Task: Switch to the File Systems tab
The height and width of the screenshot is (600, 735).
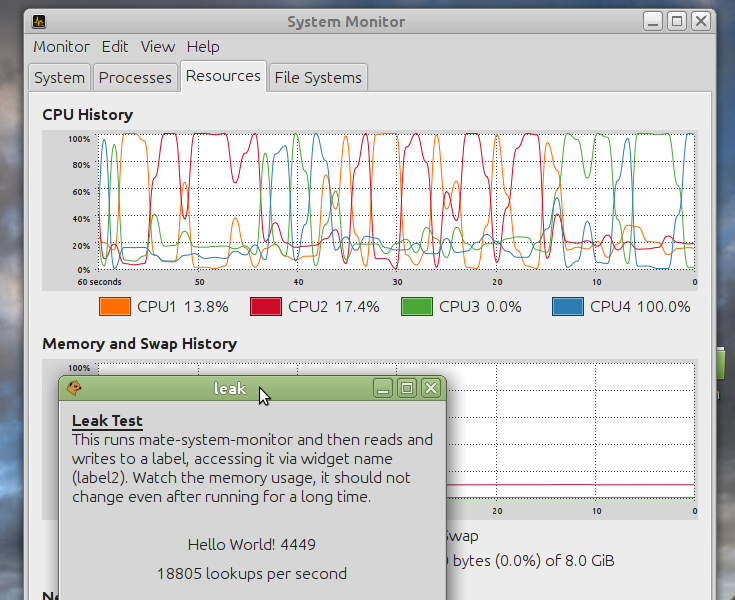Action: point(318,77)
